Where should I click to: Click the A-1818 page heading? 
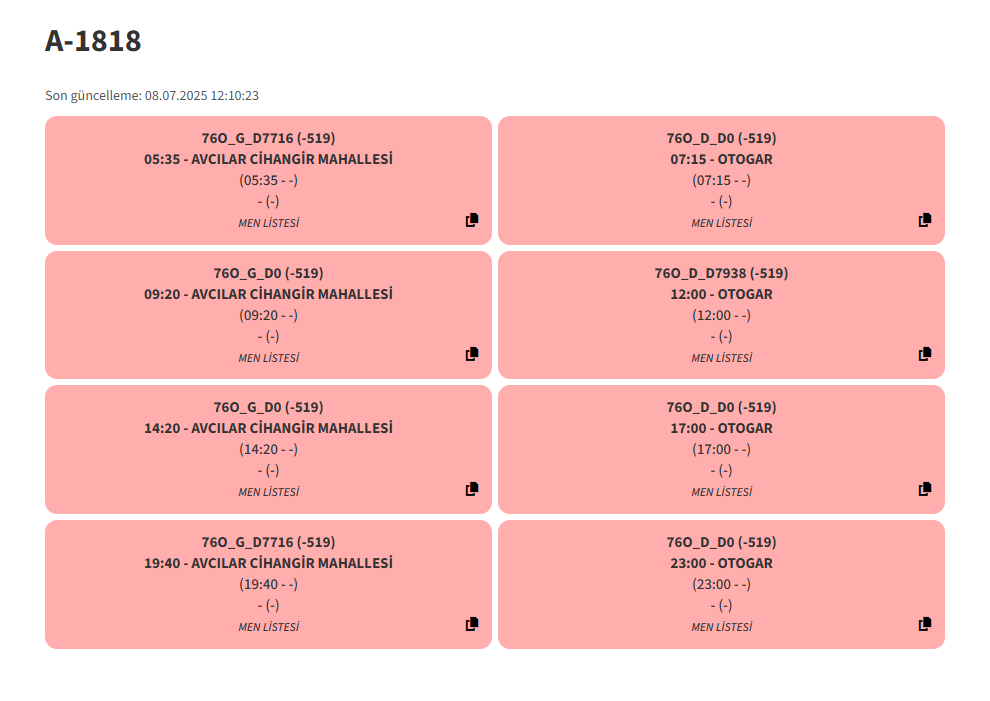point(93,41)
